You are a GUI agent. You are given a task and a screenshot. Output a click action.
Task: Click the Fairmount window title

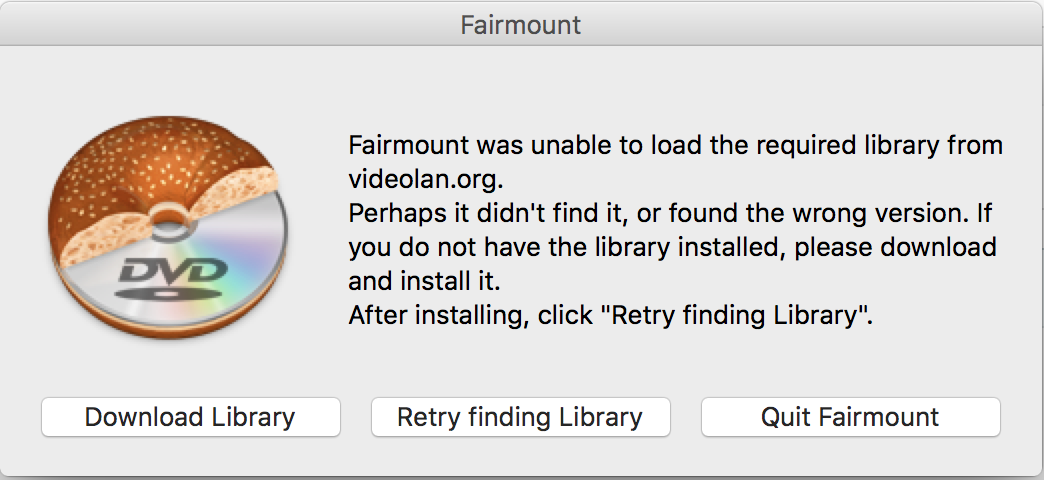[x=521, y=24]
